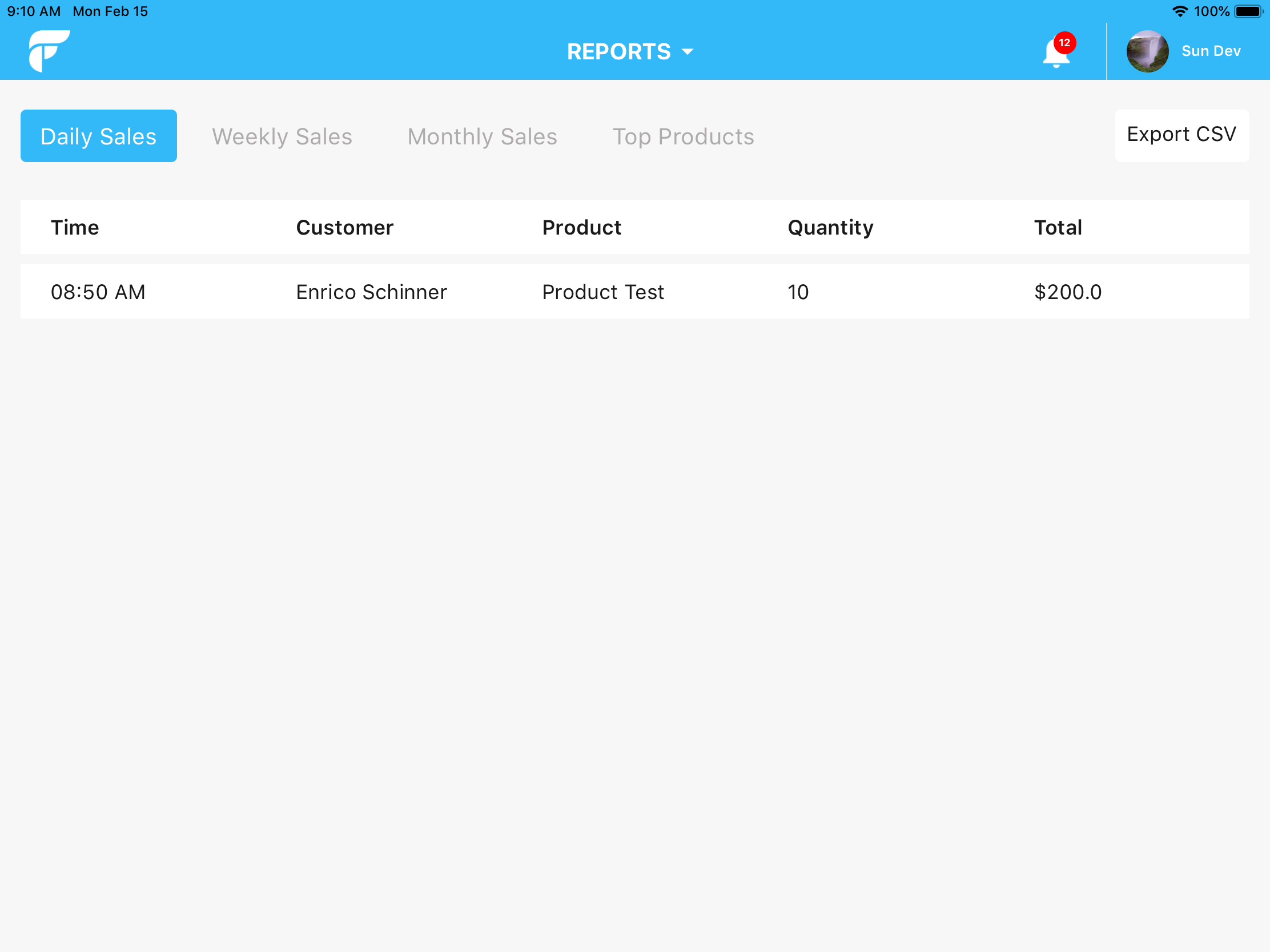Open the Top Products tab

682,136
